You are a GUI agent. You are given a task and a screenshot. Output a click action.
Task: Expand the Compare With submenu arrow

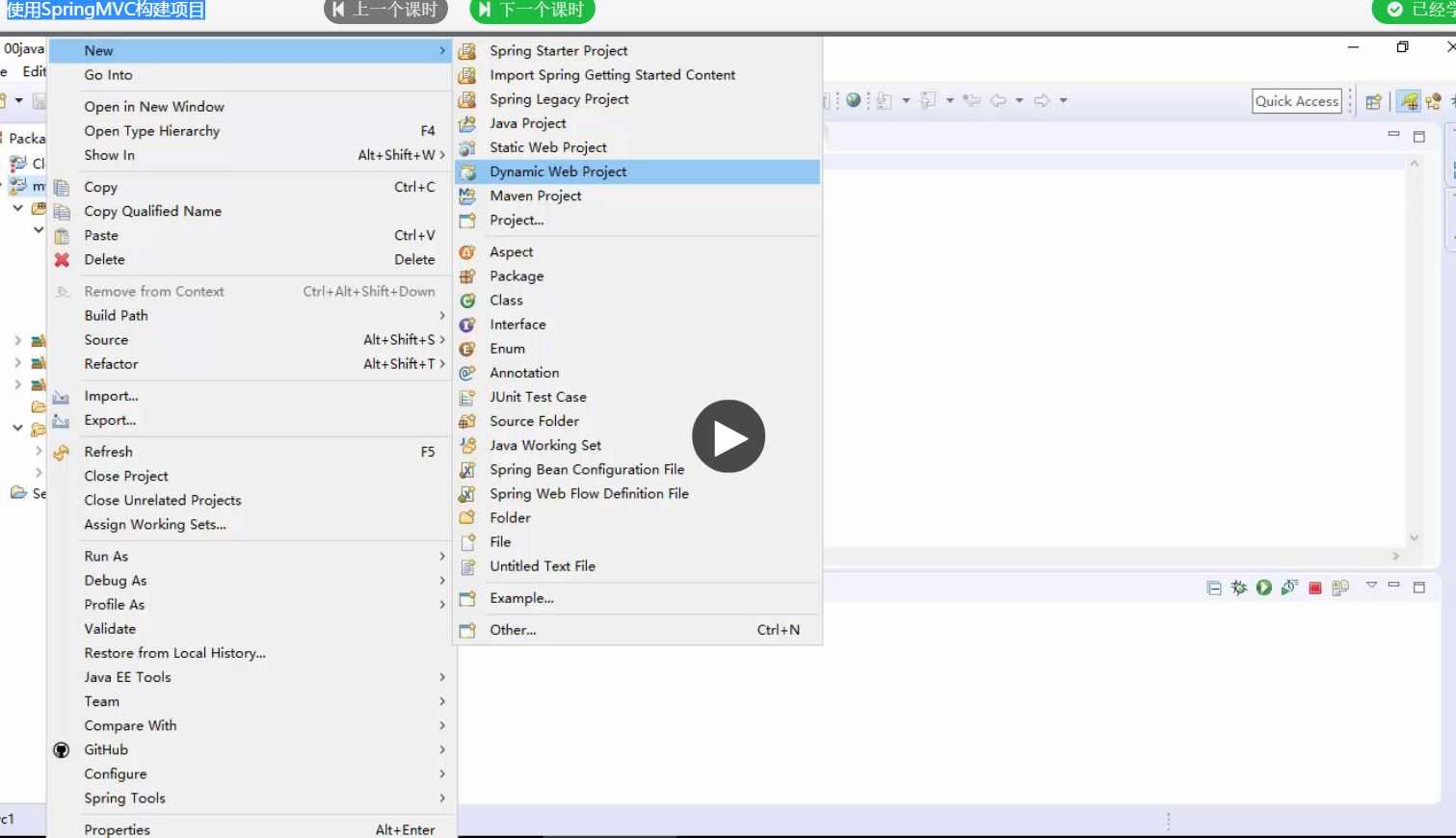442,725
